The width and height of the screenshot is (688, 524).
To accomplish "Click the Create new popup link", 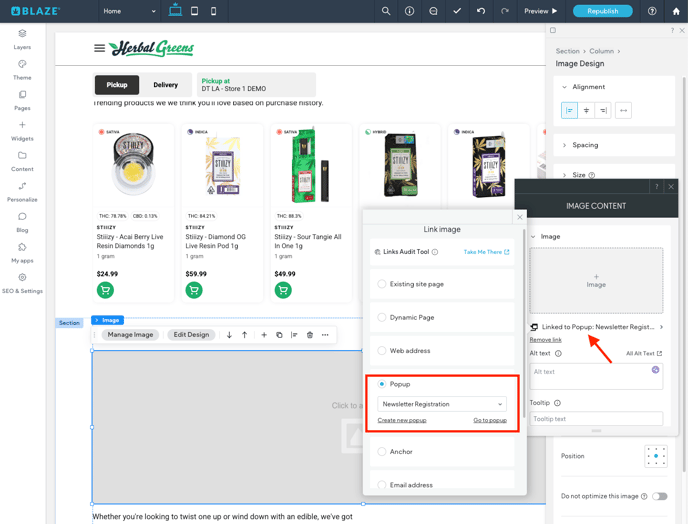I will pos(402,421).
